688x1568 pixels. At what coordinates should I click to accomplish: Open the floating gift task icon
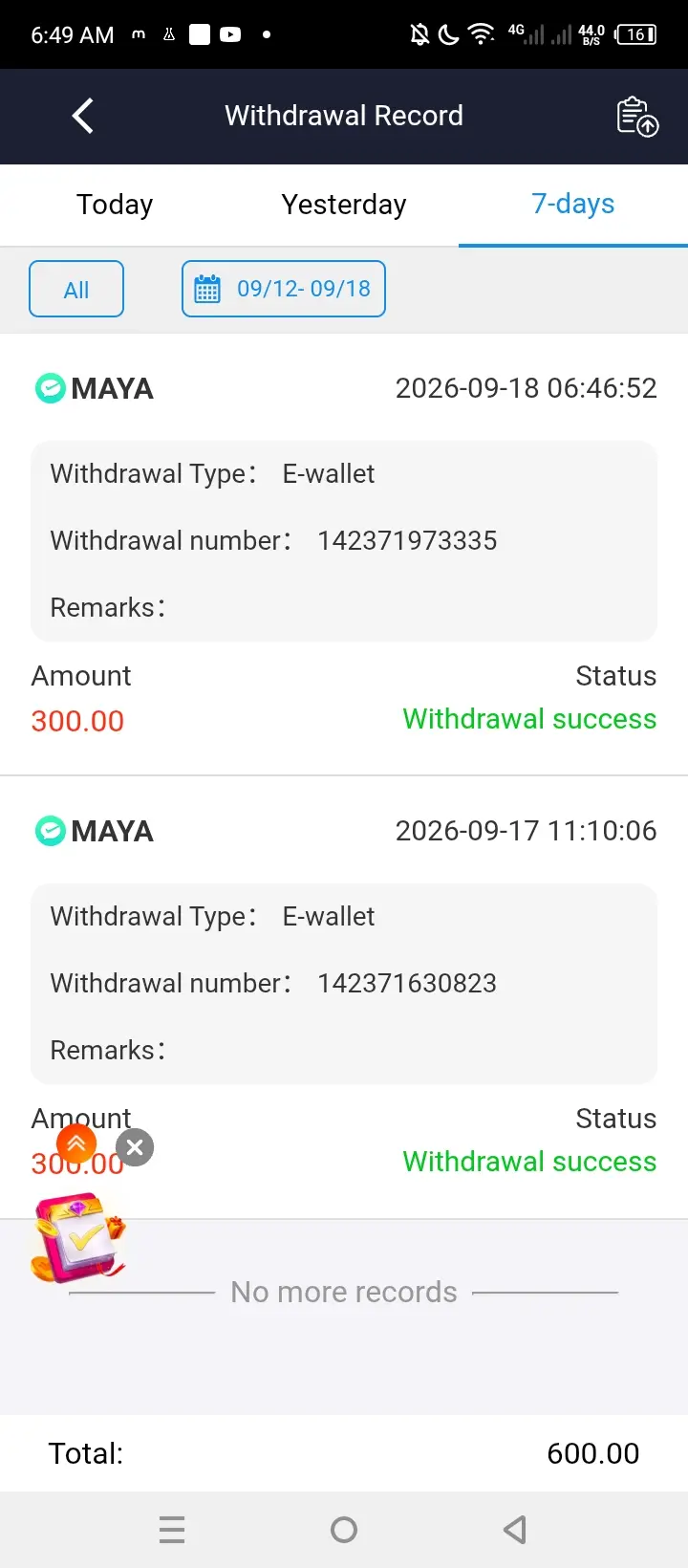[x=78, y=1237]
